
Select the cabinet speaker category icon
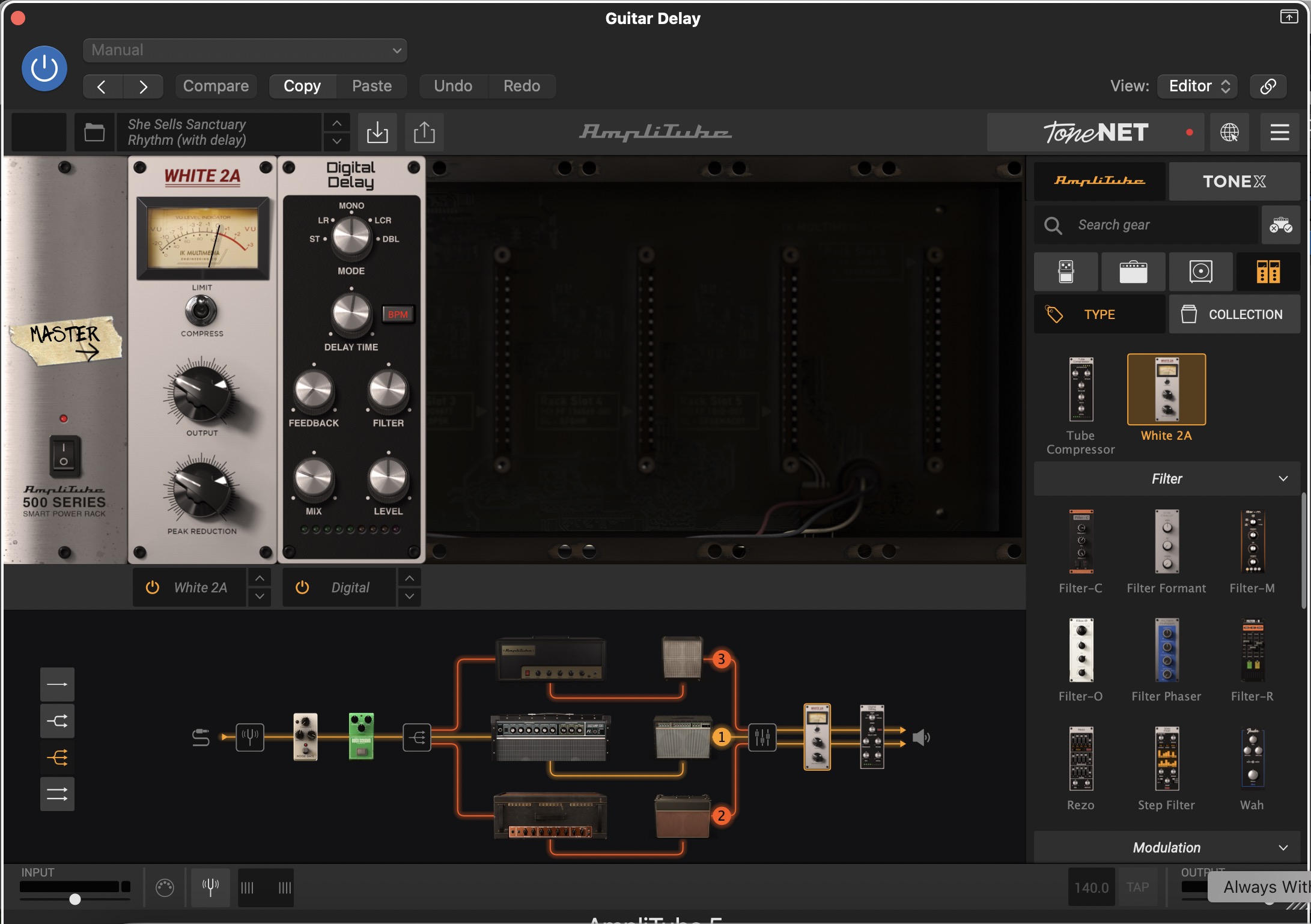point(1200,272)
